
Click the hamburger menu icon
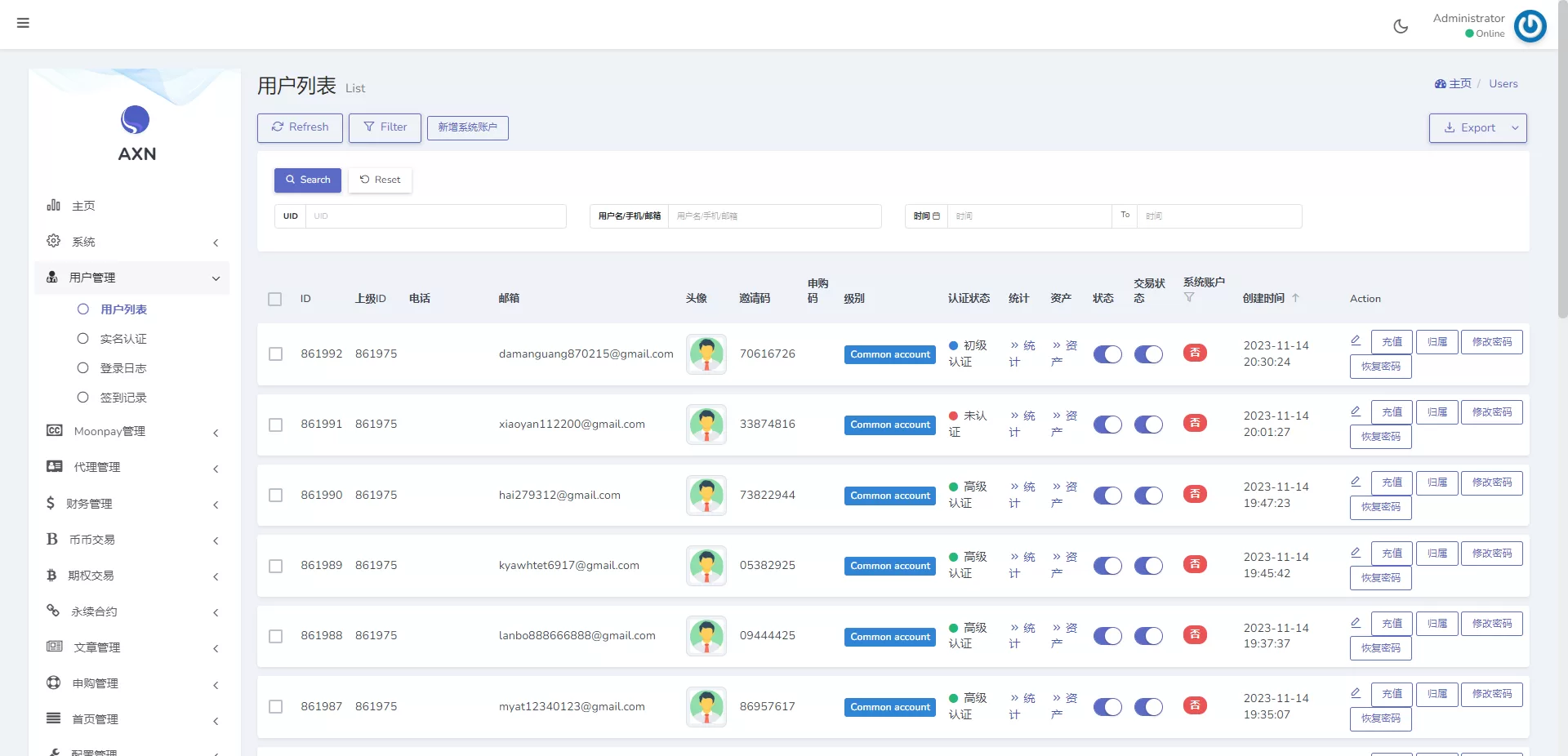[x=23, y=23]
